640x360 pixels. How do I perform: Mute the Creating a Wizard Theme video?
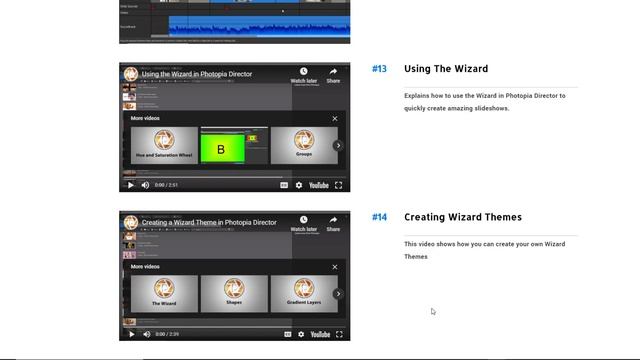point(147,334)
